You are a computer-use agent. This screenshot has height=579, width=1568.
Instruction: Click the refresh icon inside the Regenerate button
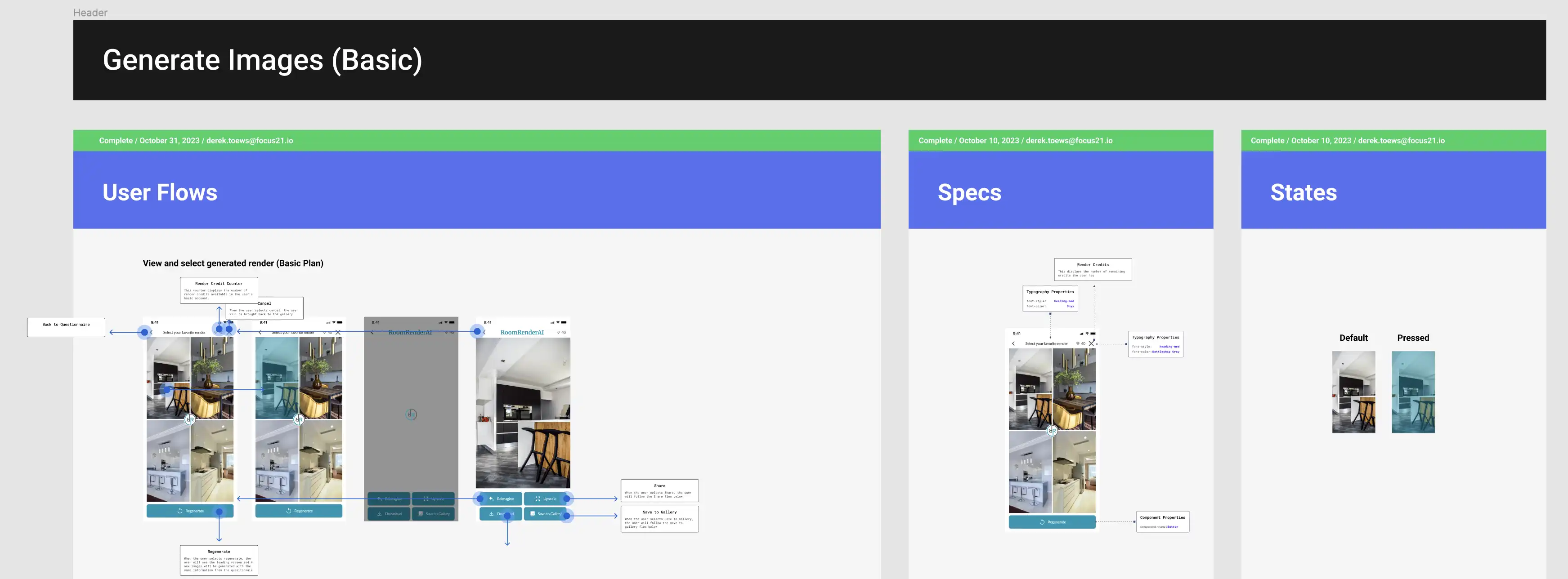[x=180, y=511]
